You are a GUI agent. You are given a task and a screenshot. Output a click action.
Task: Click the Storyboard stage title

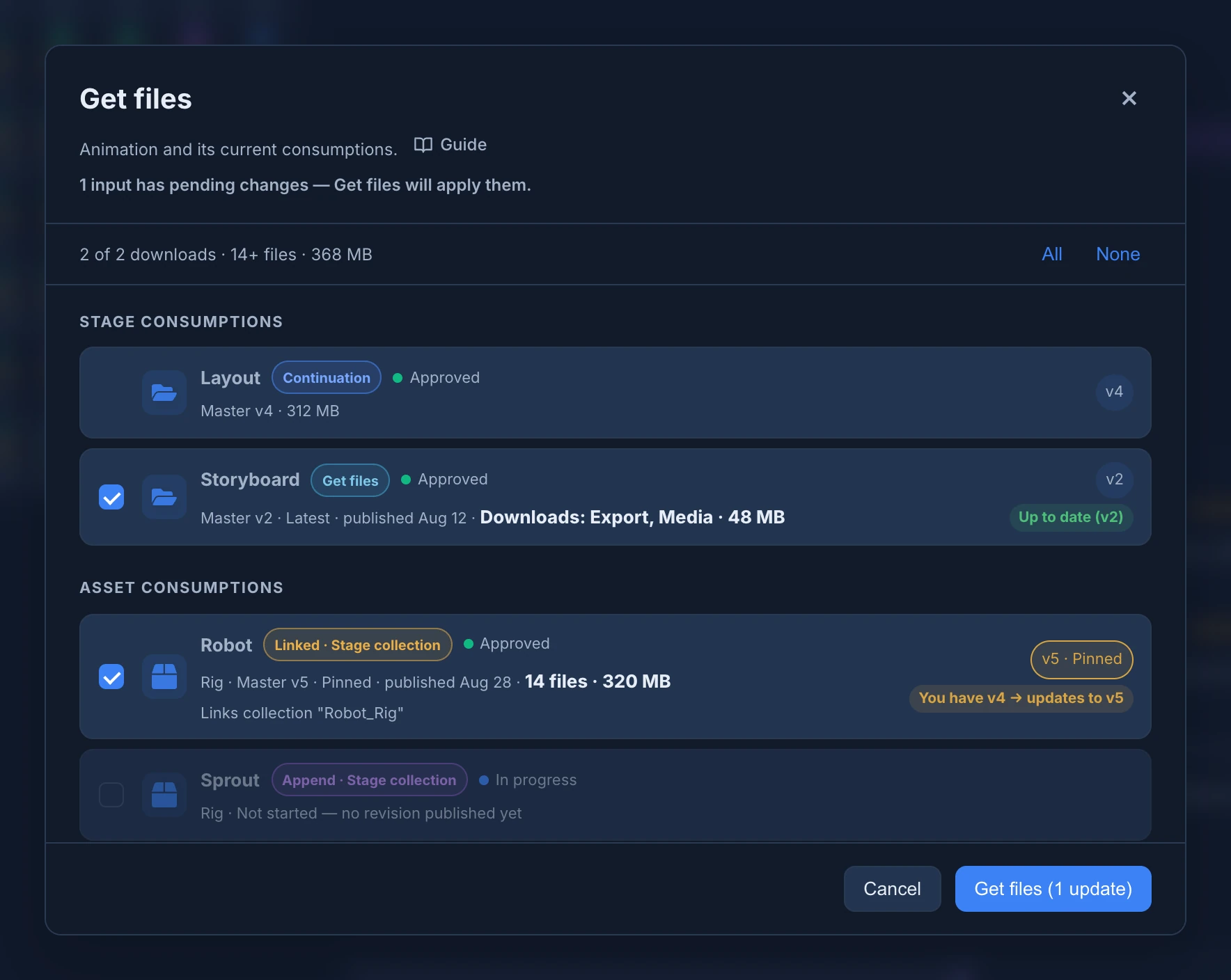click(x=250, y=480)
